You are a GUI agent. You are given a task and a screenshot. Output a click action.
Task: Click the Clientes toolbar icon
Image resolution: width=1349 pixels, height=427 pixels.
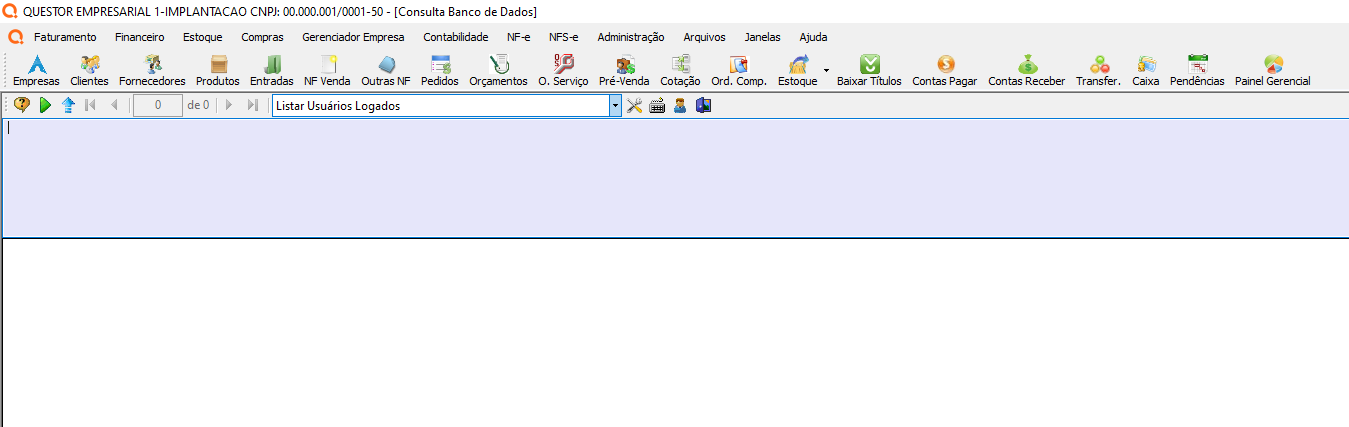89,71
